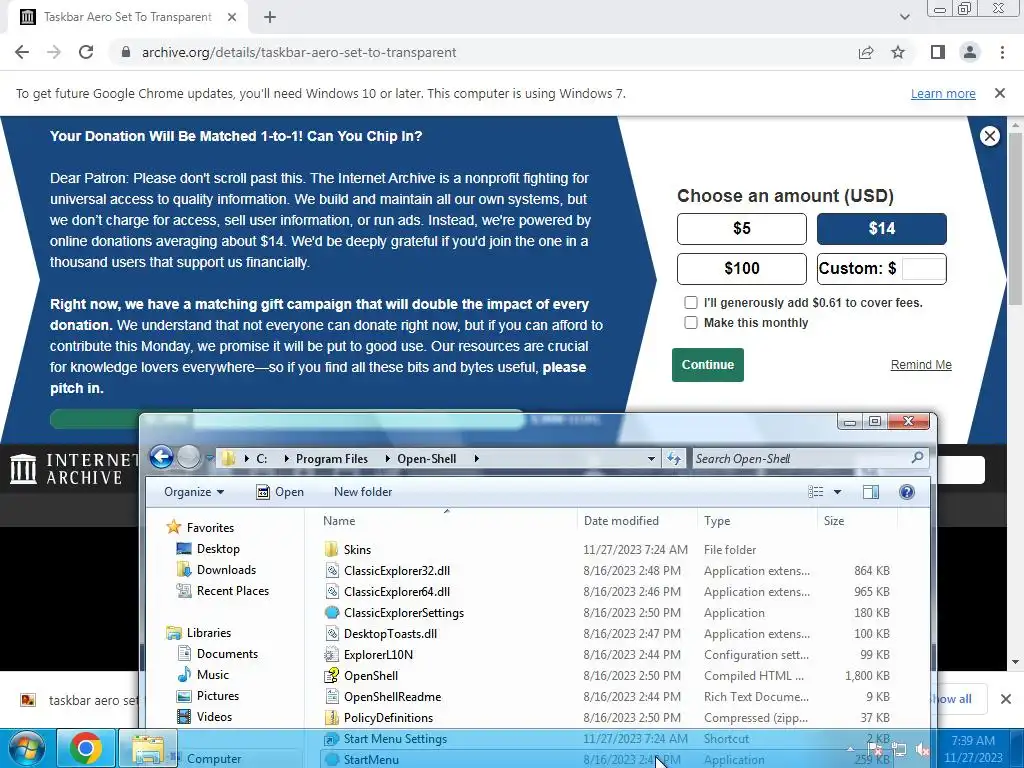
Task: Sort files by Size column
Action: click(x=857, y=520)
